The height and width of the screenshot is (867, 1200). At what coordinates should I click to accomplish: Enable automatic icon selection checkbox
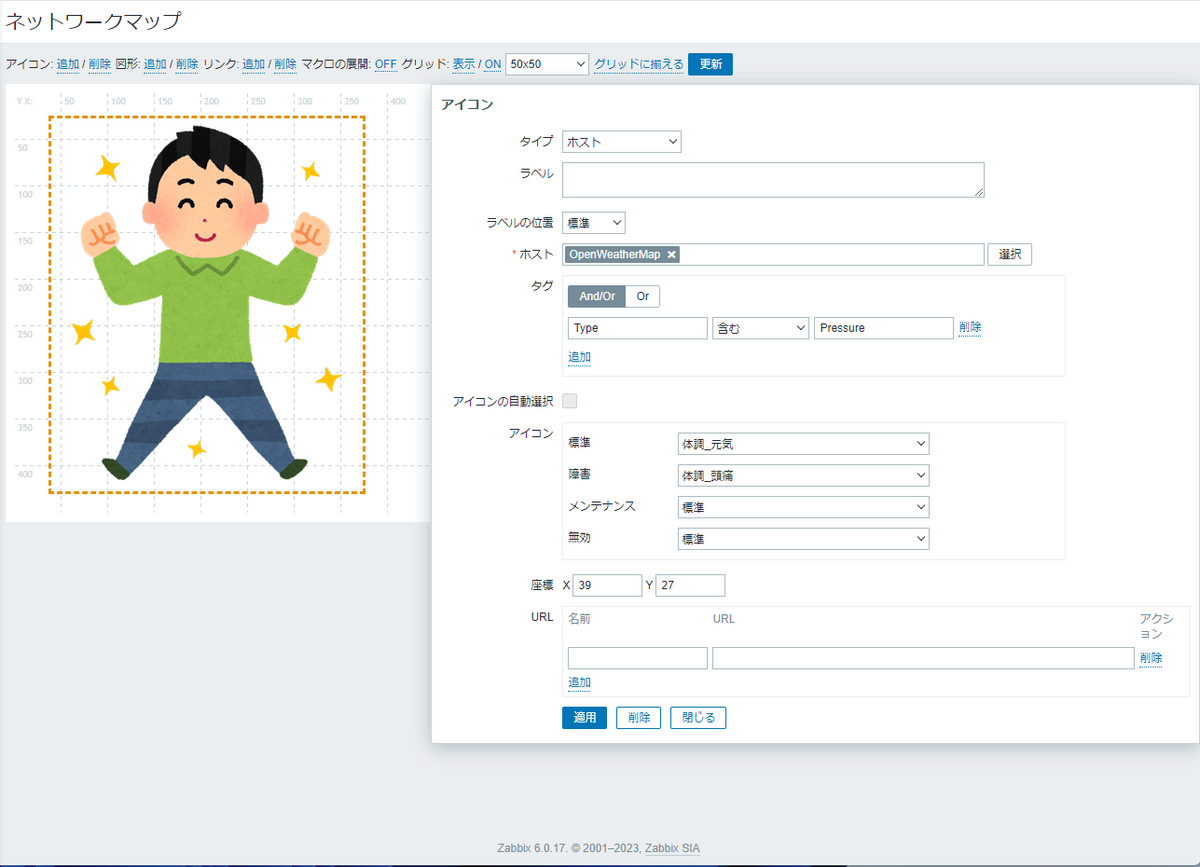pyautogui.click(x=570, y=401)
